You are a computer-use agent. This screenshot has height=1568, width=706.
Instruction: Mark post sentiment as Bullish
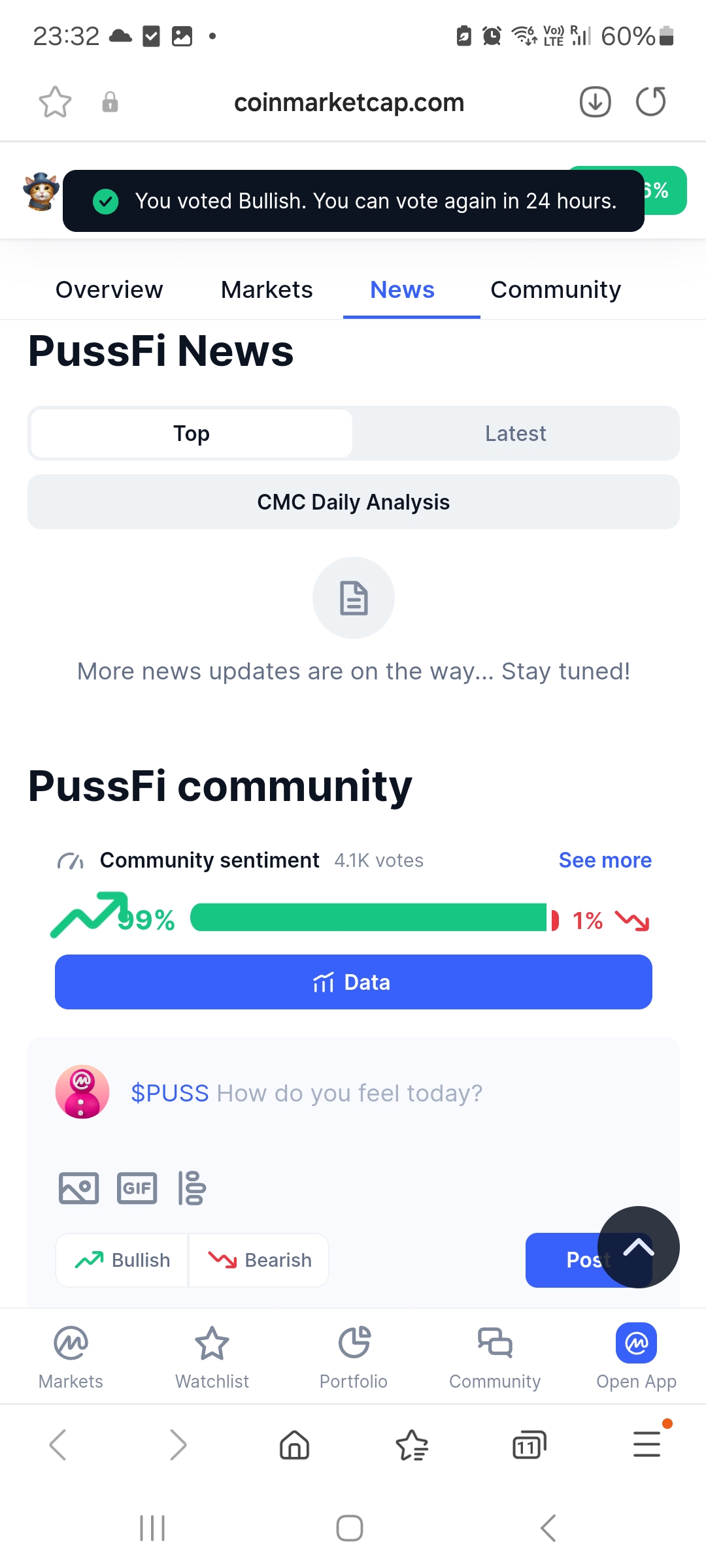122,1260
